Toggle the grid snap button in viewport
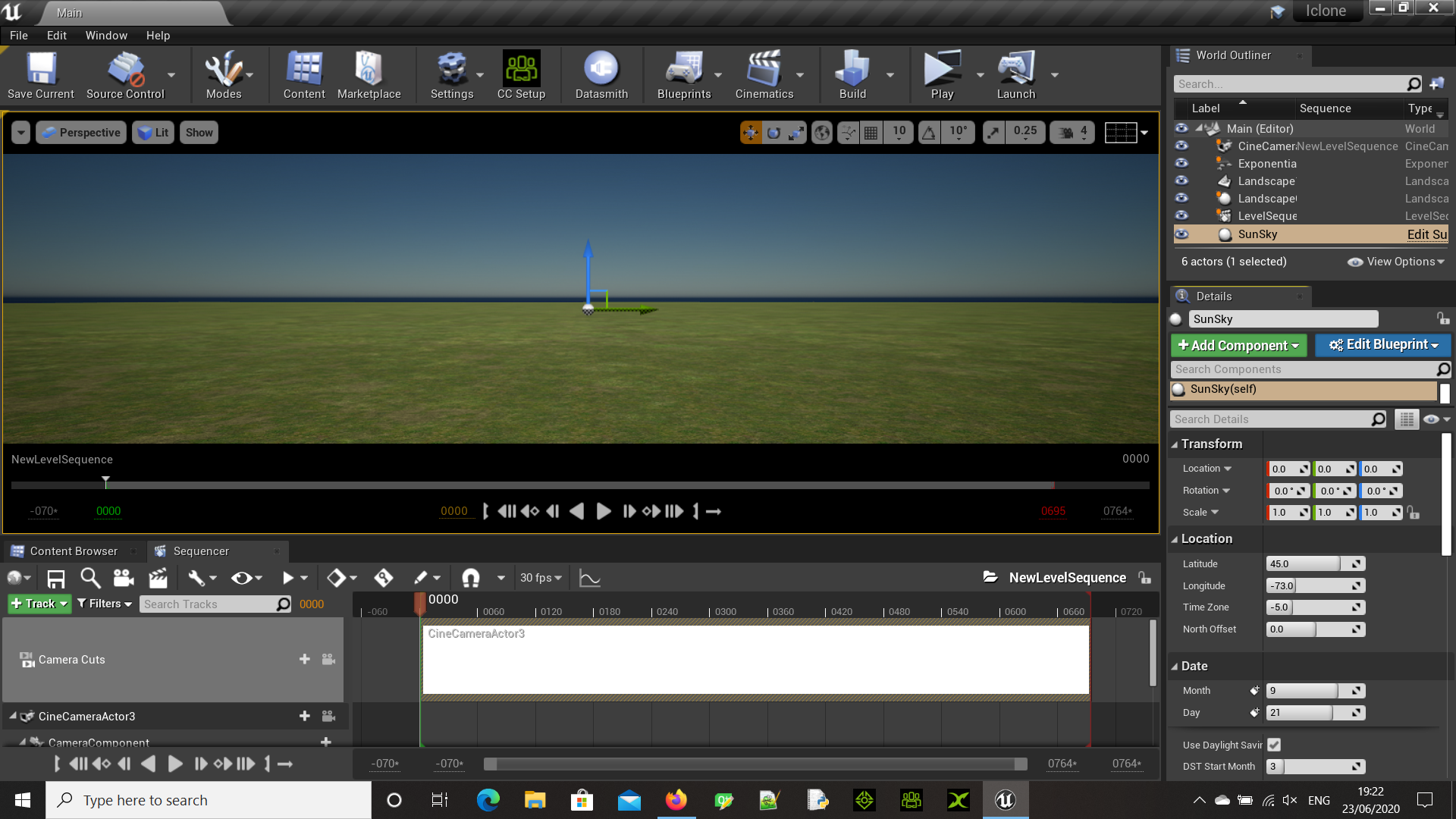 [x=871, y=133]
